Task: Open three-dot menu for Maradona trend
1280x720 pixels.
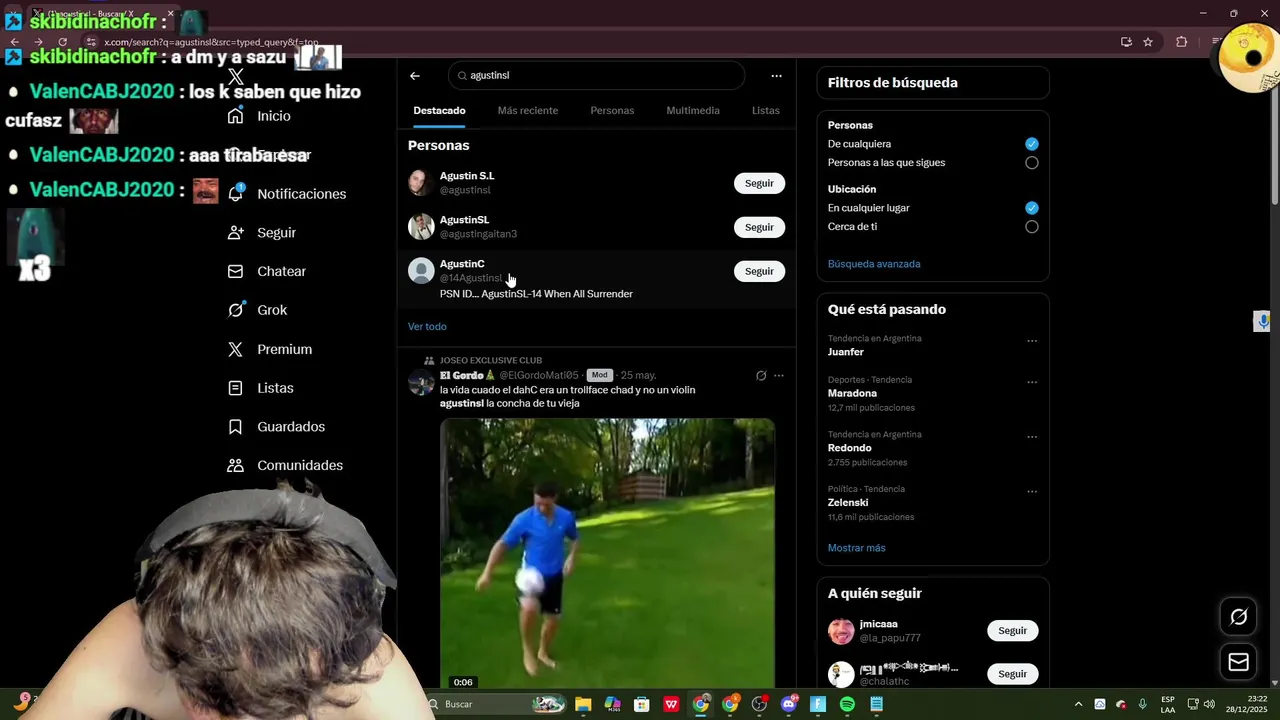Action: (1032, 382)
